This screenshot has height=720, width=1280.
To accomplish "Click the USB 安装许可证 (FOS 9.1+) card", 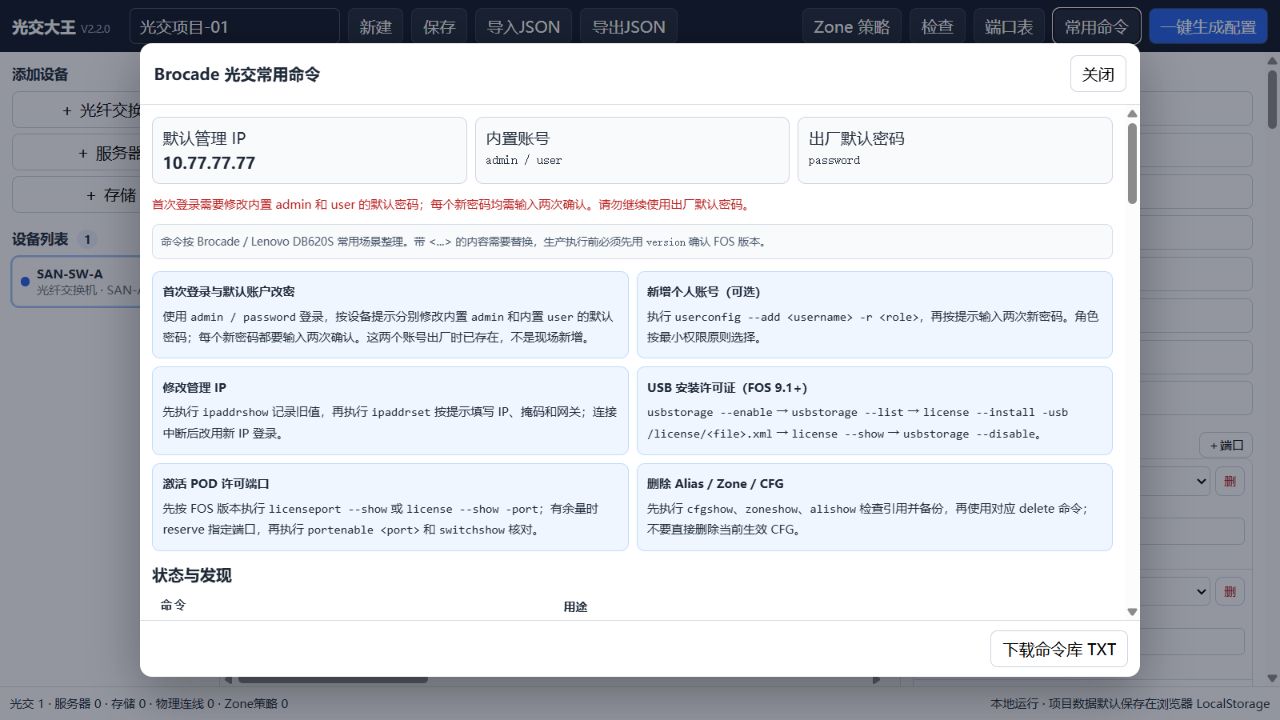I will click(875, 410).
